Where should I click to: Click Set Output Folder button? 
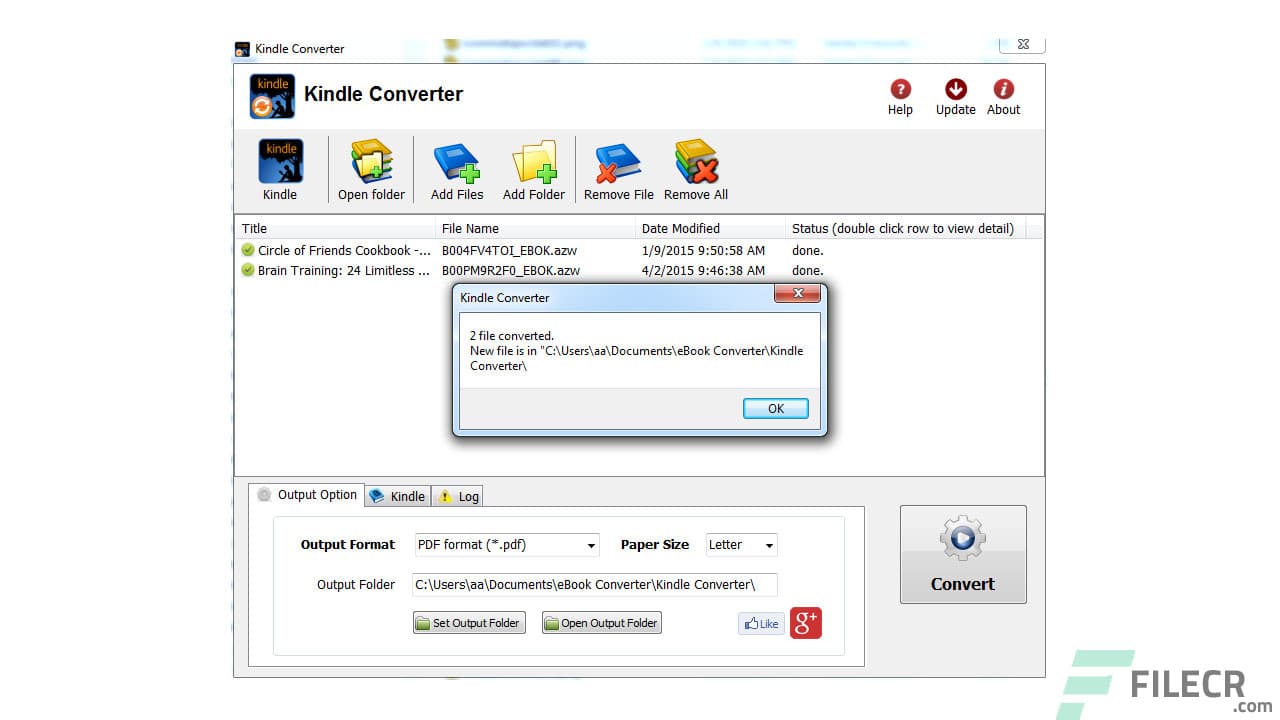(x=468, y=622)
